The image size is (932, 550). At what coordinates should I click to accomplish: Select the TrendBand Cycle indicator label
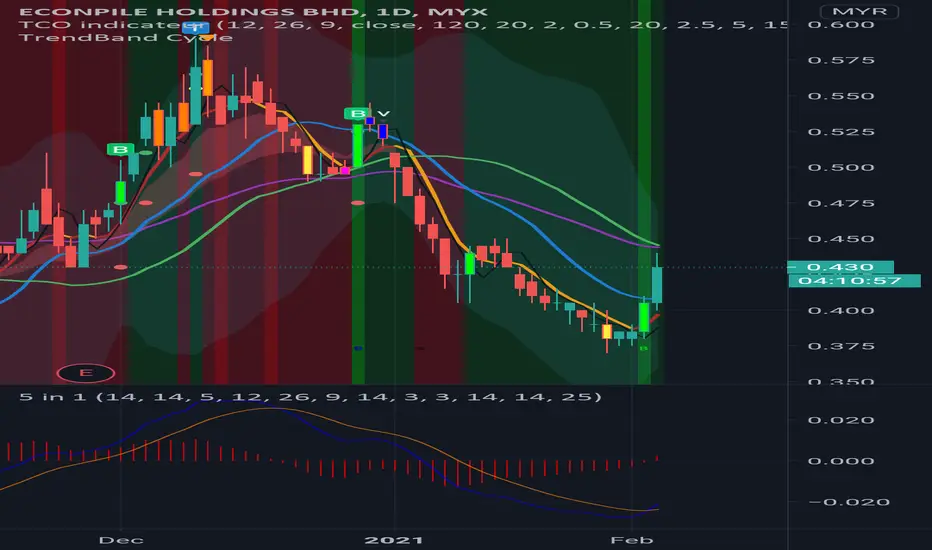(125, 37)
